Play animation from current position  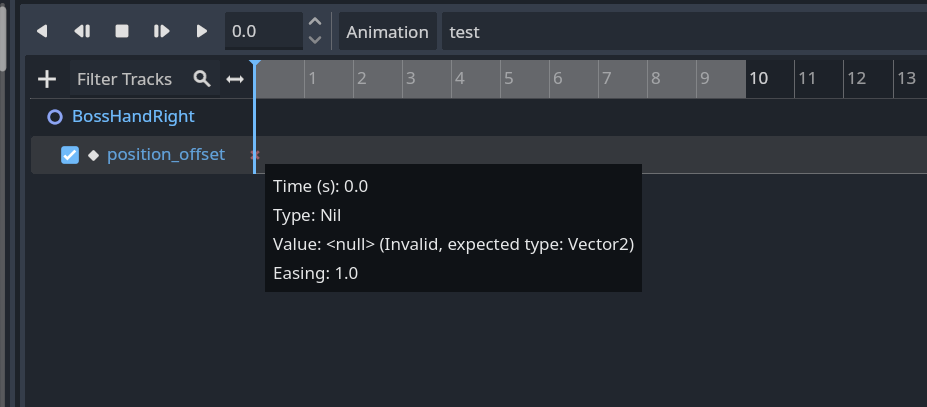(202, 32)
